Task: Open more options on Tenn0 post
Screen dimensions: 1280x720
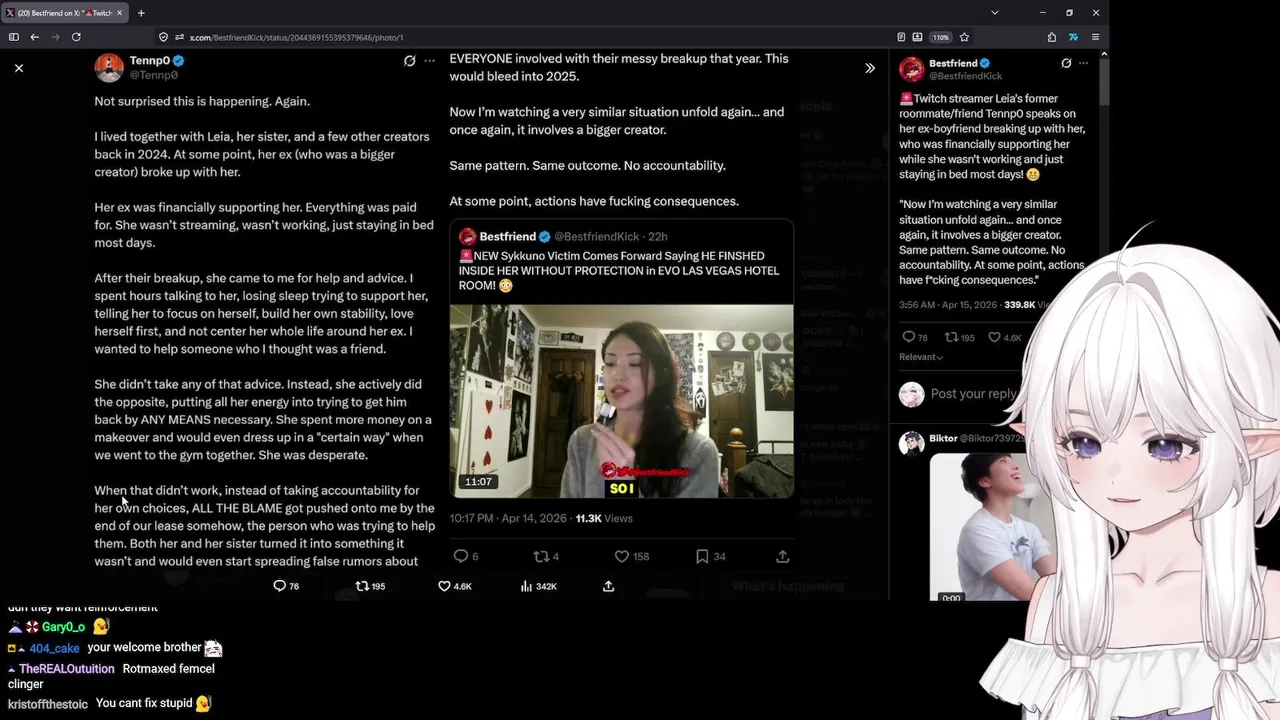Action: 429,61
